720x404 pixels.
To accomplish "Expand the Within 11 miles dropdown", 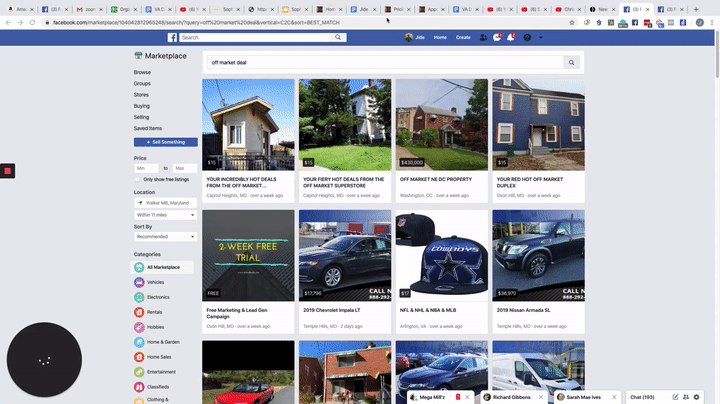I will tap(165, 214).
